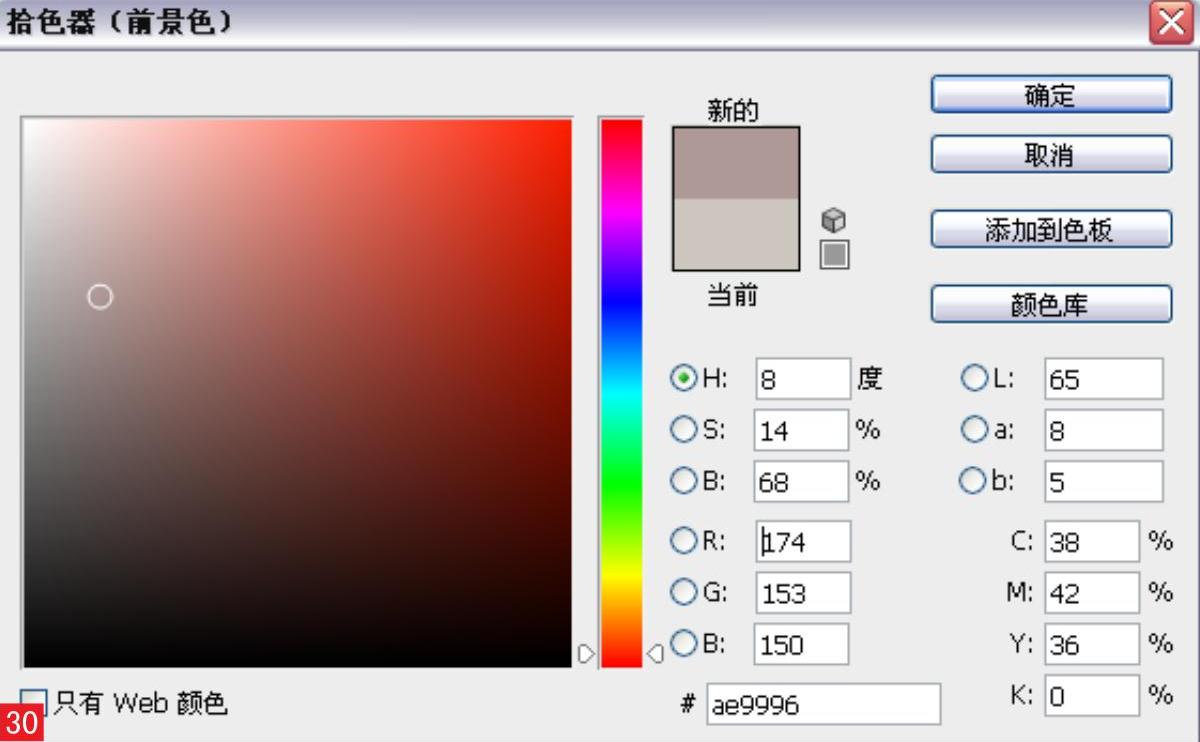
Task: Click inside the color saturation field
Action: pos(297,393)
